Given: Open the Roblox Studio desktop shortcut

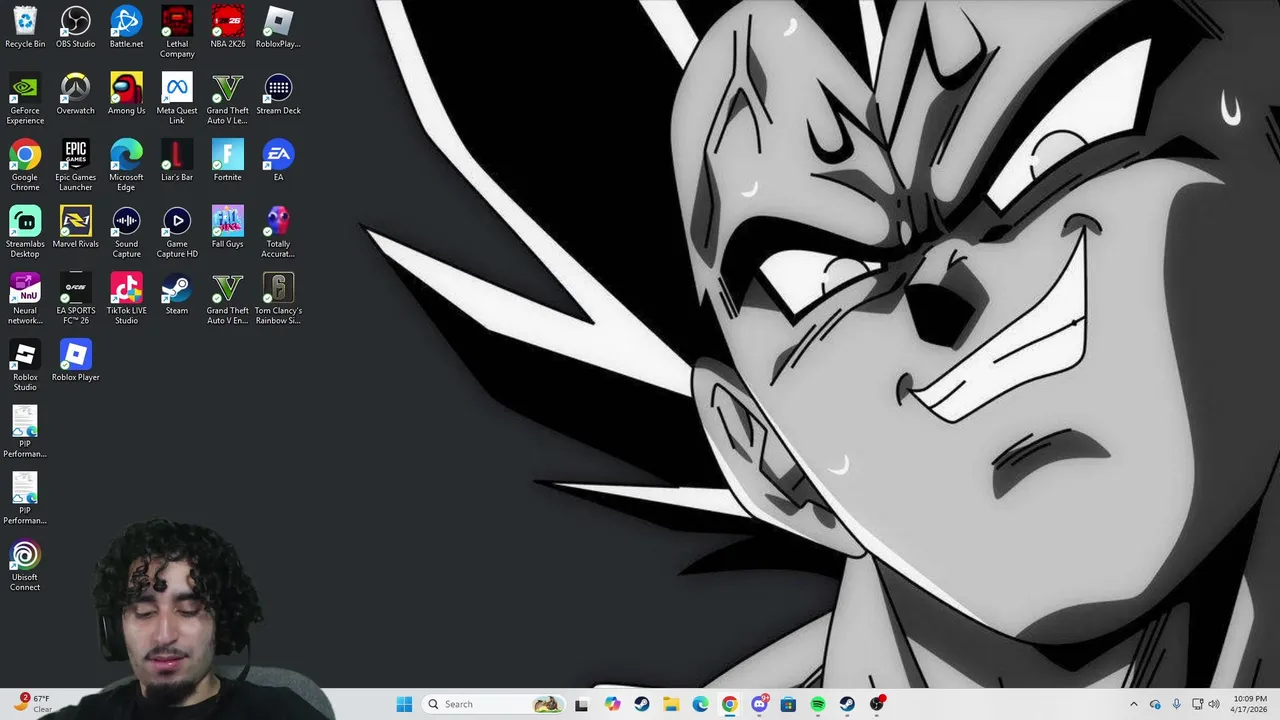Looking at the screenshot, I should (25, 366).
